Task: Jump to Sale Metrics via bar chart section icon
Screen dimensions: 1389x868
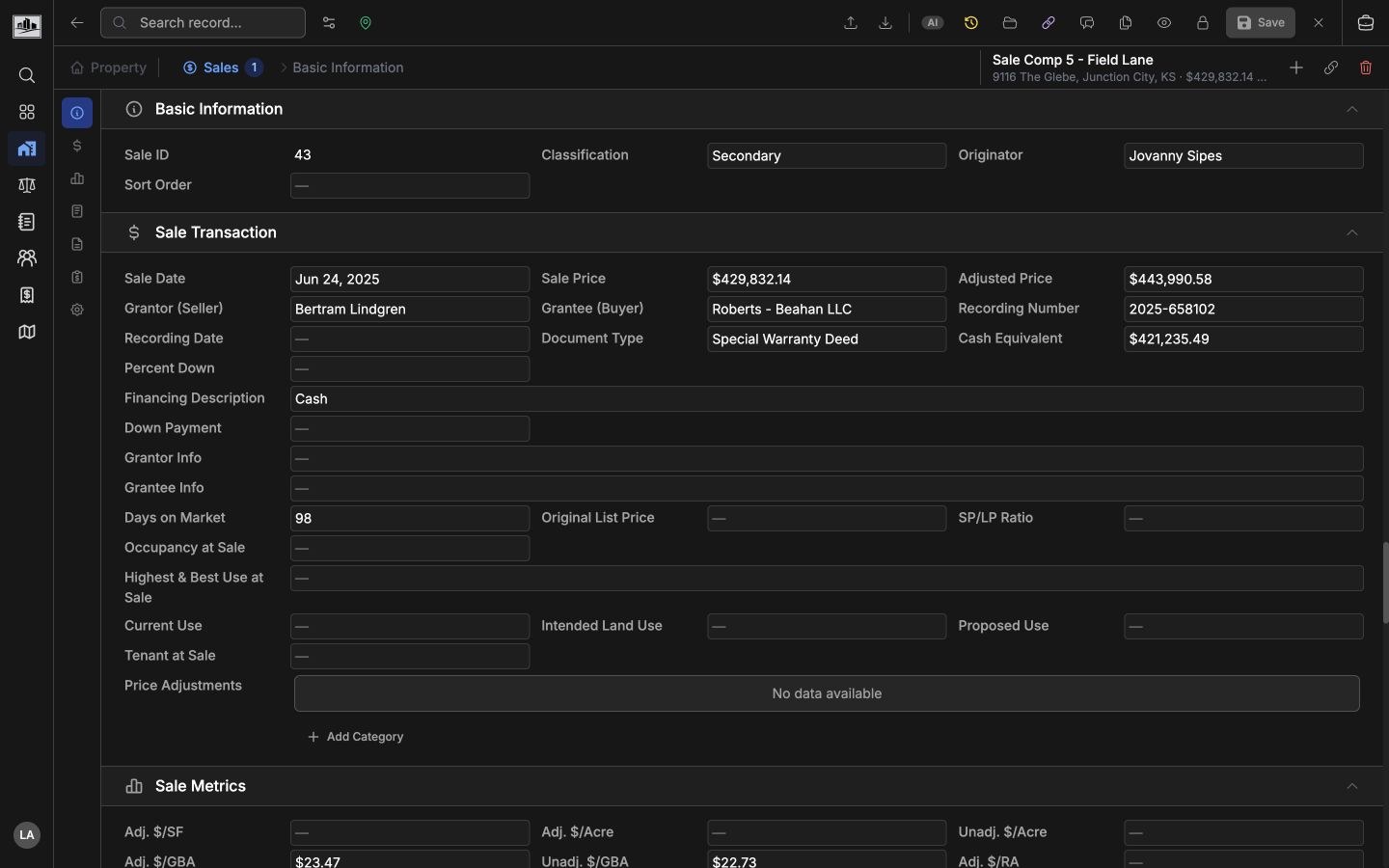Action: [77, 179]
